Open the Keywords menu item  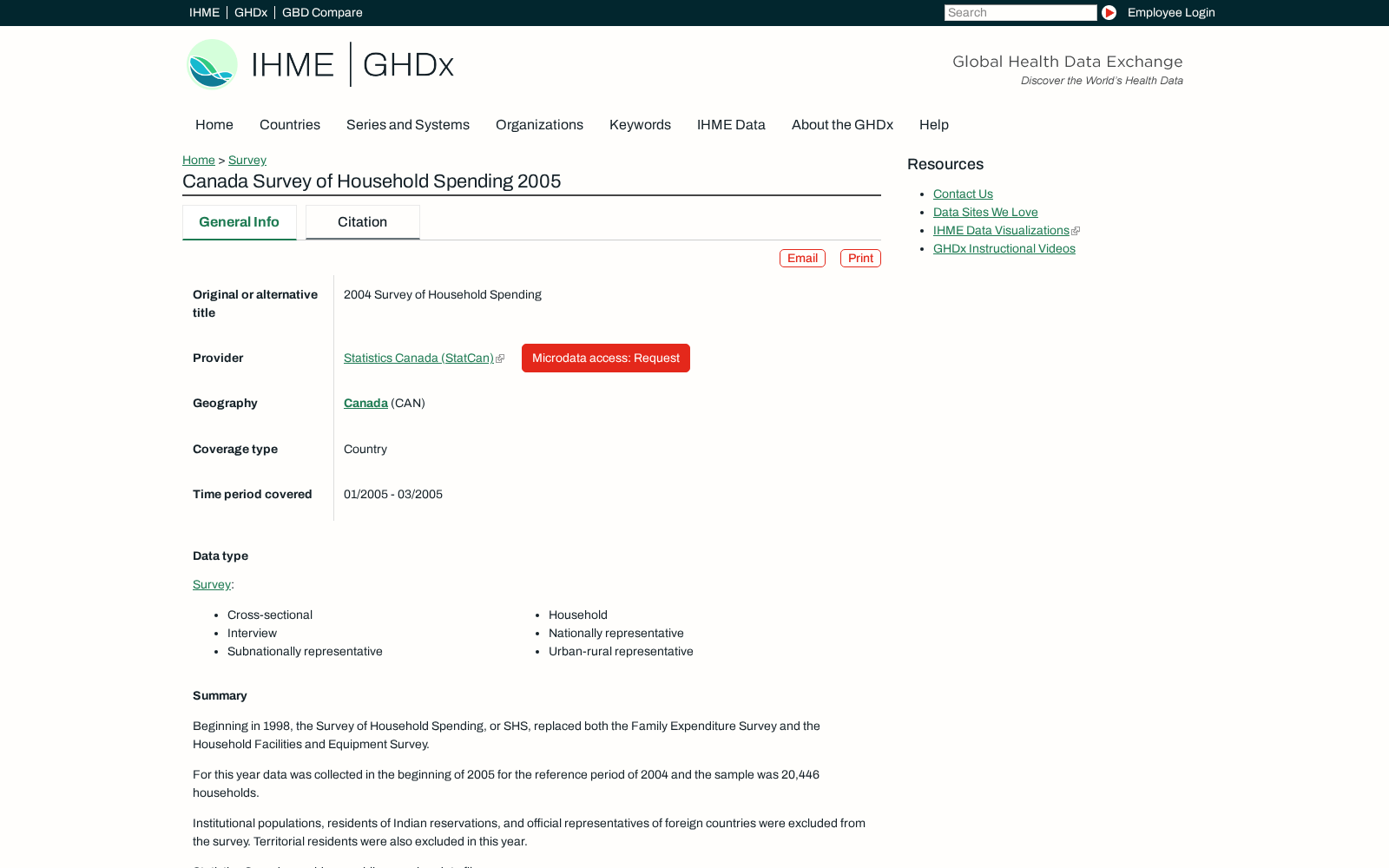640,125
